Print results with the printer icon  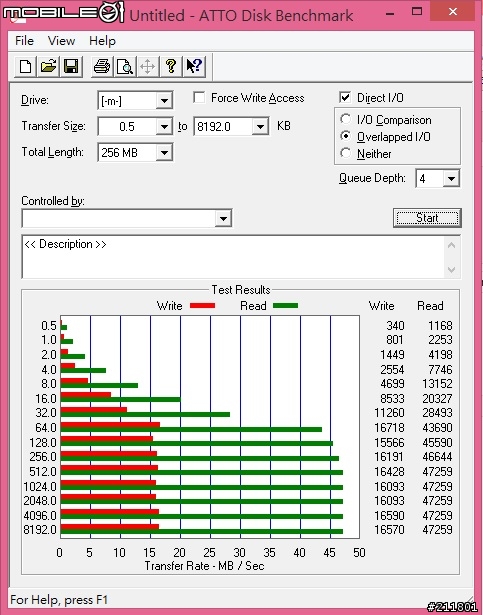pos(102,66)
